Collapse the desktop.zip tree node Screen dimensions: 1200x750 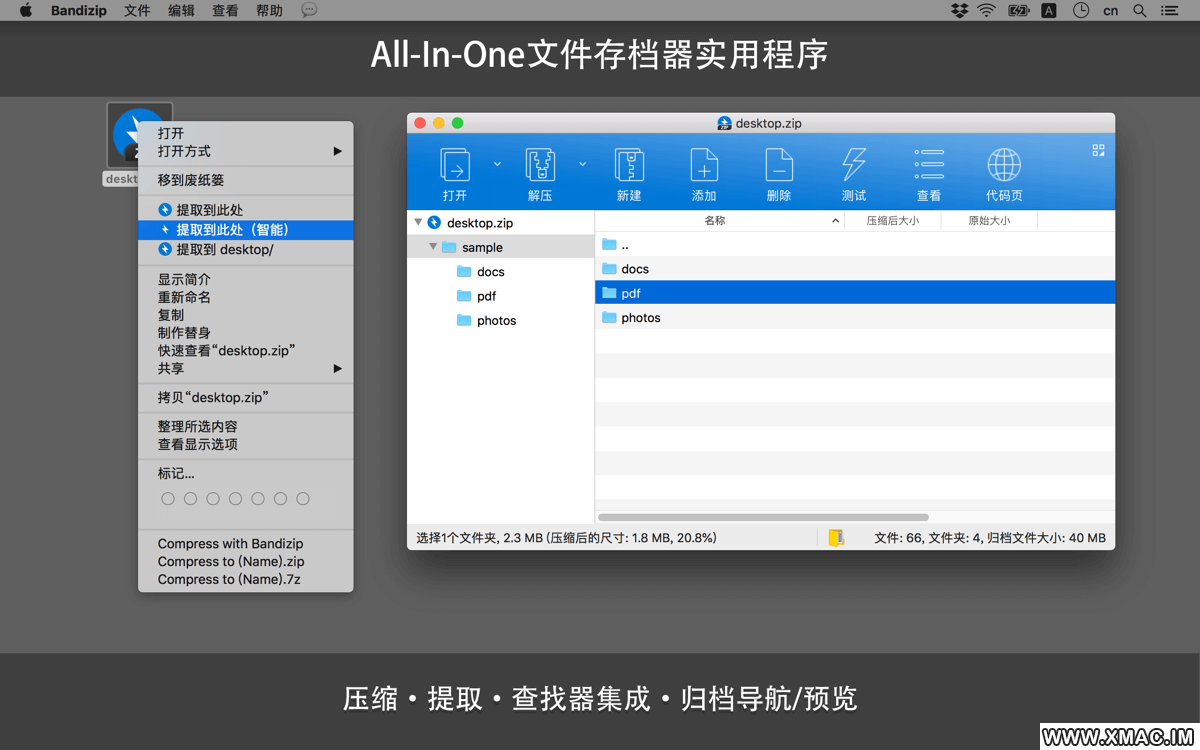(418, 222)
